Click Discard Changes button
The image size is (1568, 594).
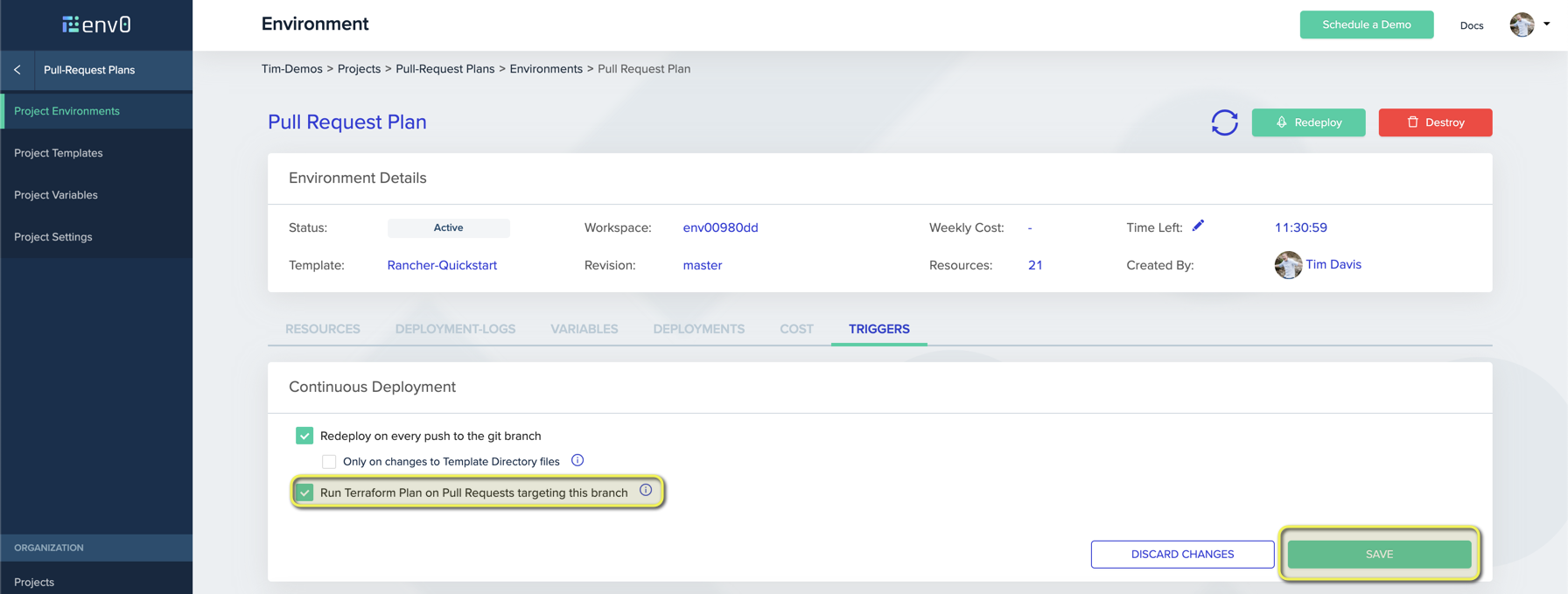coord(1182,554)
